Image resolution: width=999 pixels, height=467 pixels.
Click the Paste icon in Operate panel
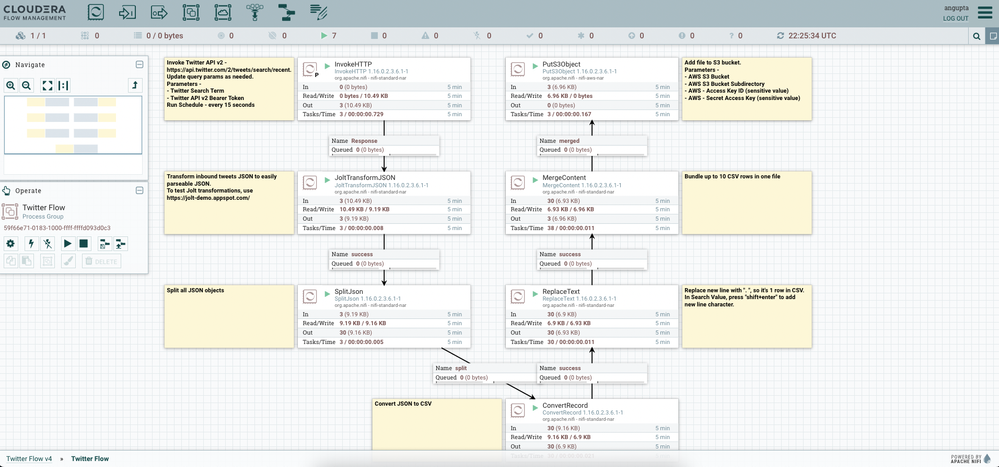25,261
